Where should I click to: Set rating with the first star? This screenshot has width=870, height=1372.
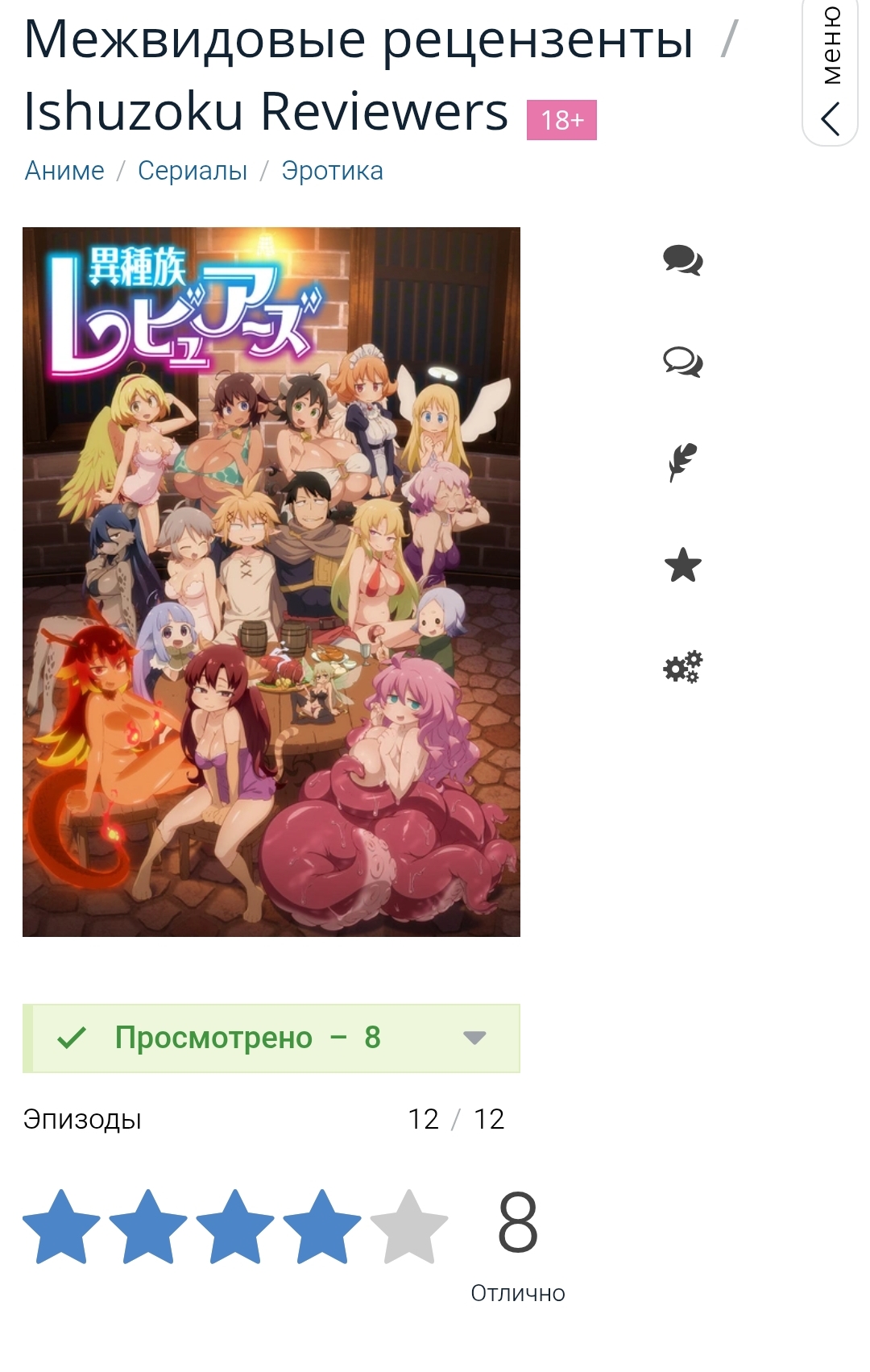[62, 1226]
